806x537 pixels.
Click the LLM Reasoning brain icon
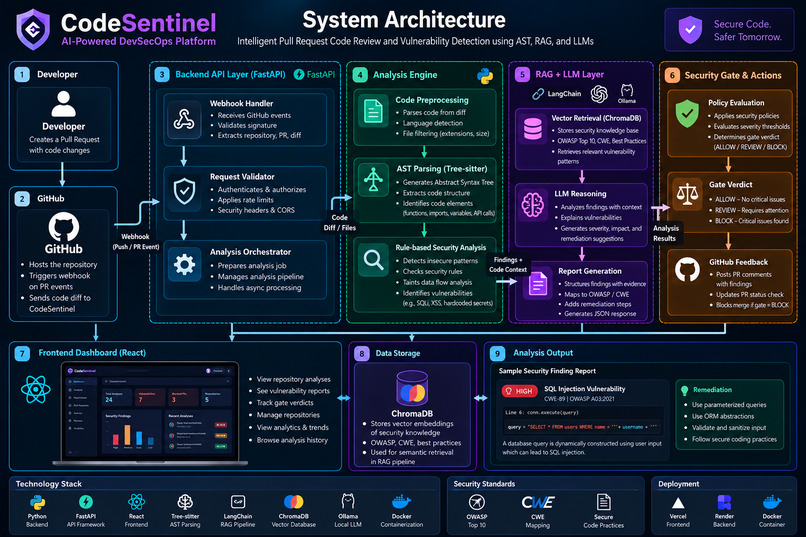(x=532, y=205)
